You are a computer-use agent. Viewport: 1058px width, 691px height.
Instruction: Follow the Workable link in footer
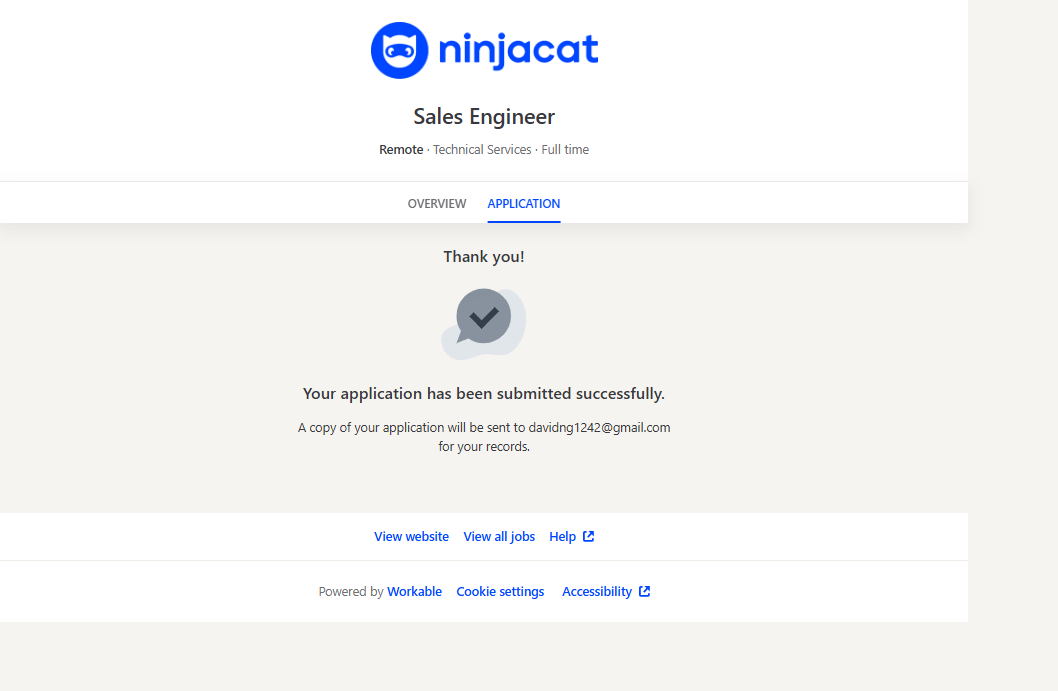[x=414, y=592]
